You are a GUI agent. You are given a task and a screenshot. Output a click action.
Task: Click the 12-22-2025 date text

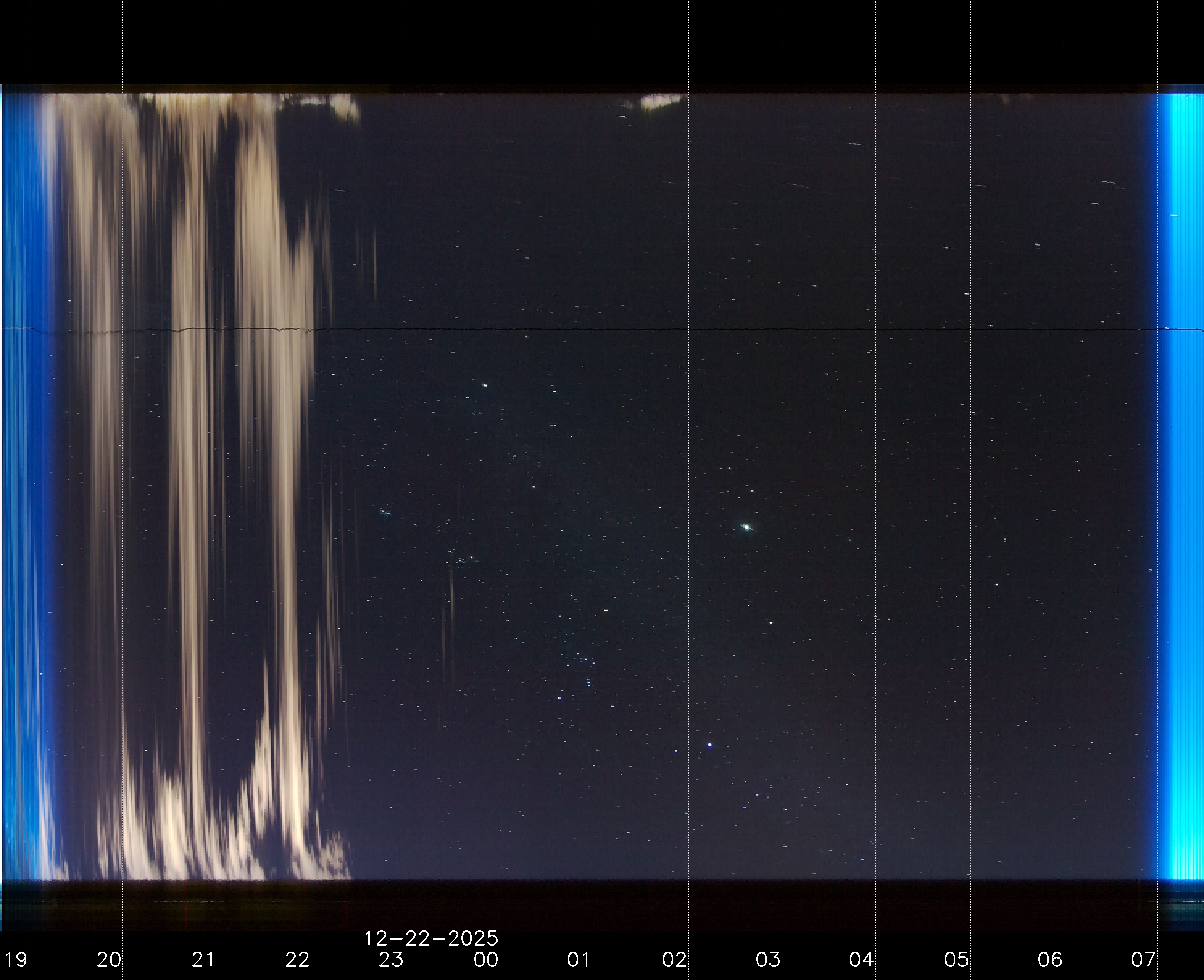pyautogui.click(x=431, y=938)
